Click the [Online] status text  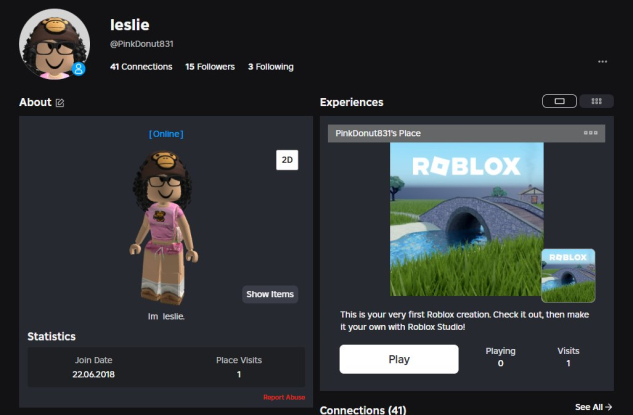pyautogui.click(x=166, y=134)
